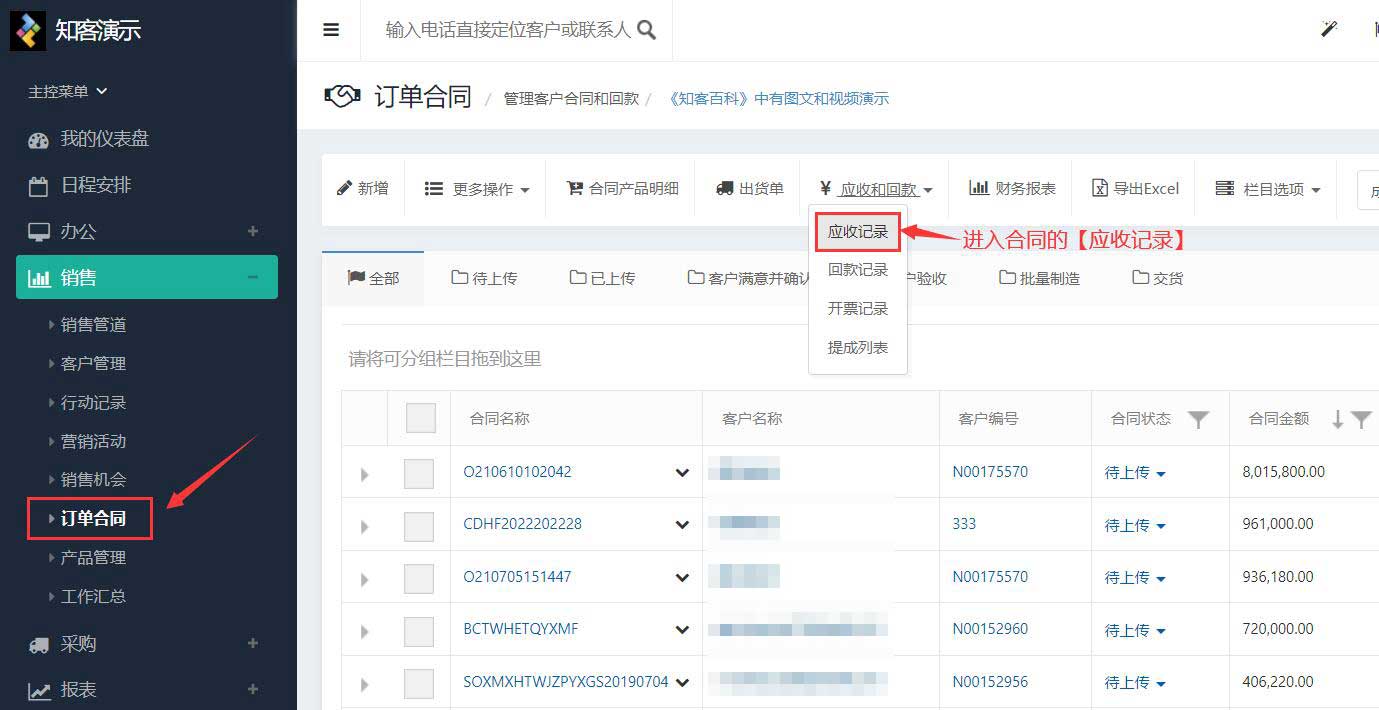Expand the 更多操作 dropdown
Viewport: 1379px width, 710px height.
[x=477, y=189]
